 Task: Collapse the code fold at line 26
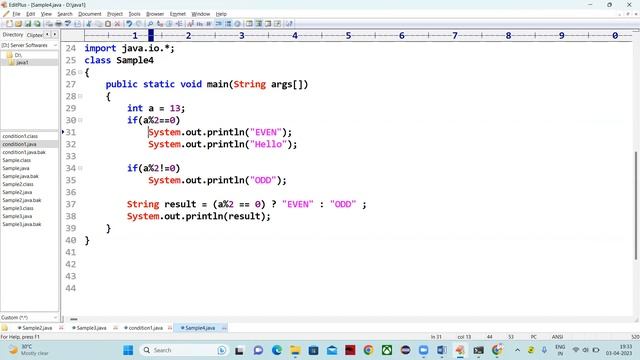point(80,72)
